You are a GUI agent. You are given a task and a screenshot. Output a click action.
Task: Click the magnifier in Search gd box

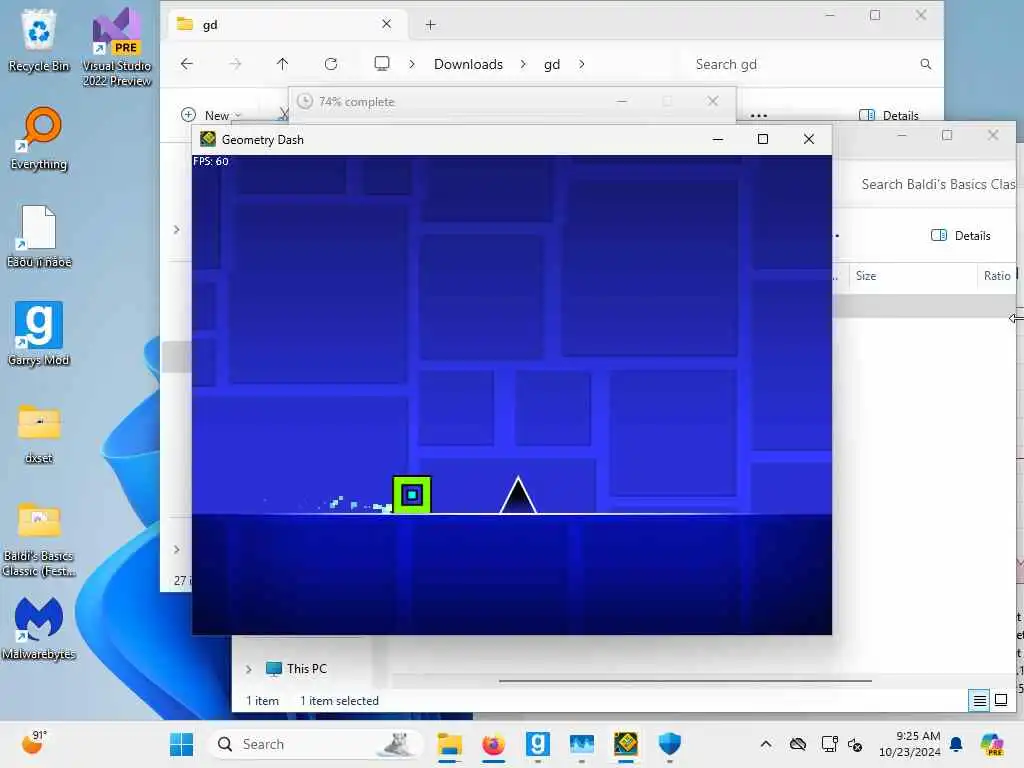click(x=925, y=64)
